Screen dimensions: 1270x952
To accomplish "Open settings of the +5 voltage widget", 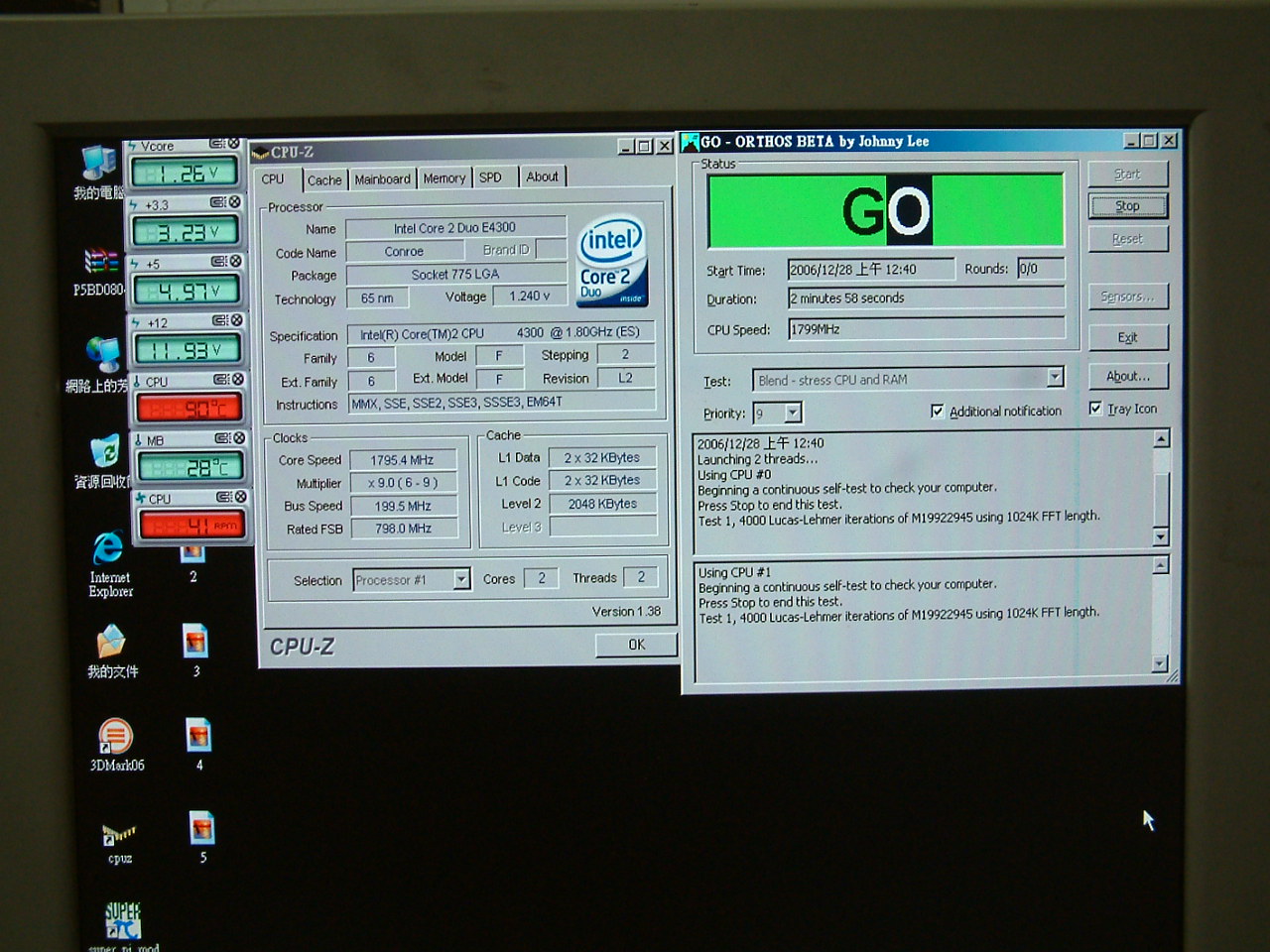I will (x=219, y=262).
